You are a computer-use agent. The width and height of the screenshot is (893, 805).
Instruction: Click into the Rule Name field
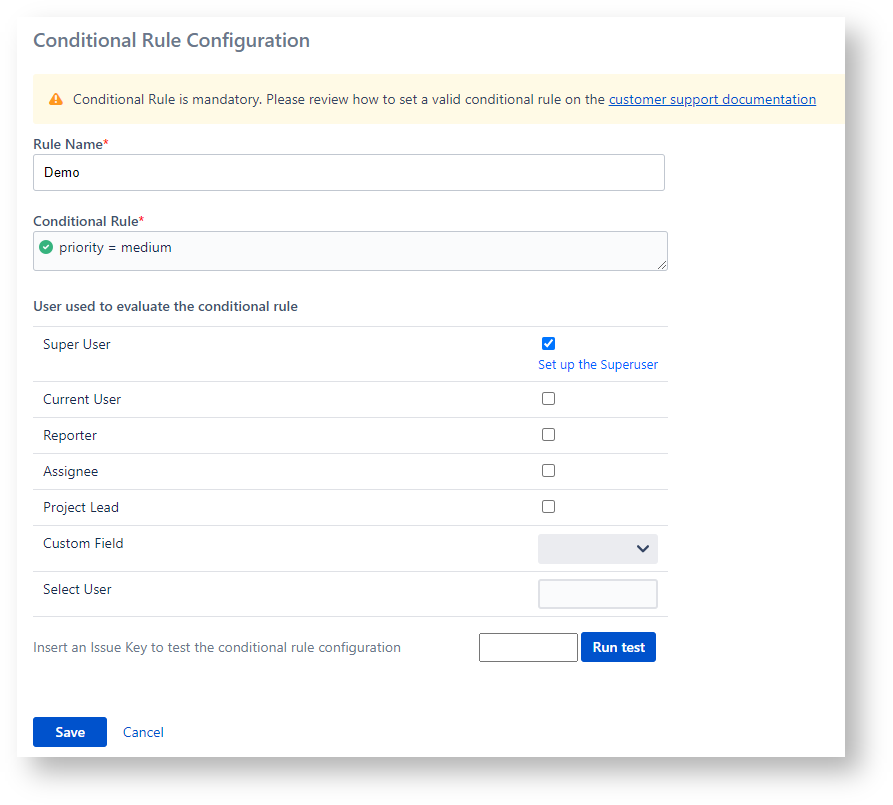(348, 172)
